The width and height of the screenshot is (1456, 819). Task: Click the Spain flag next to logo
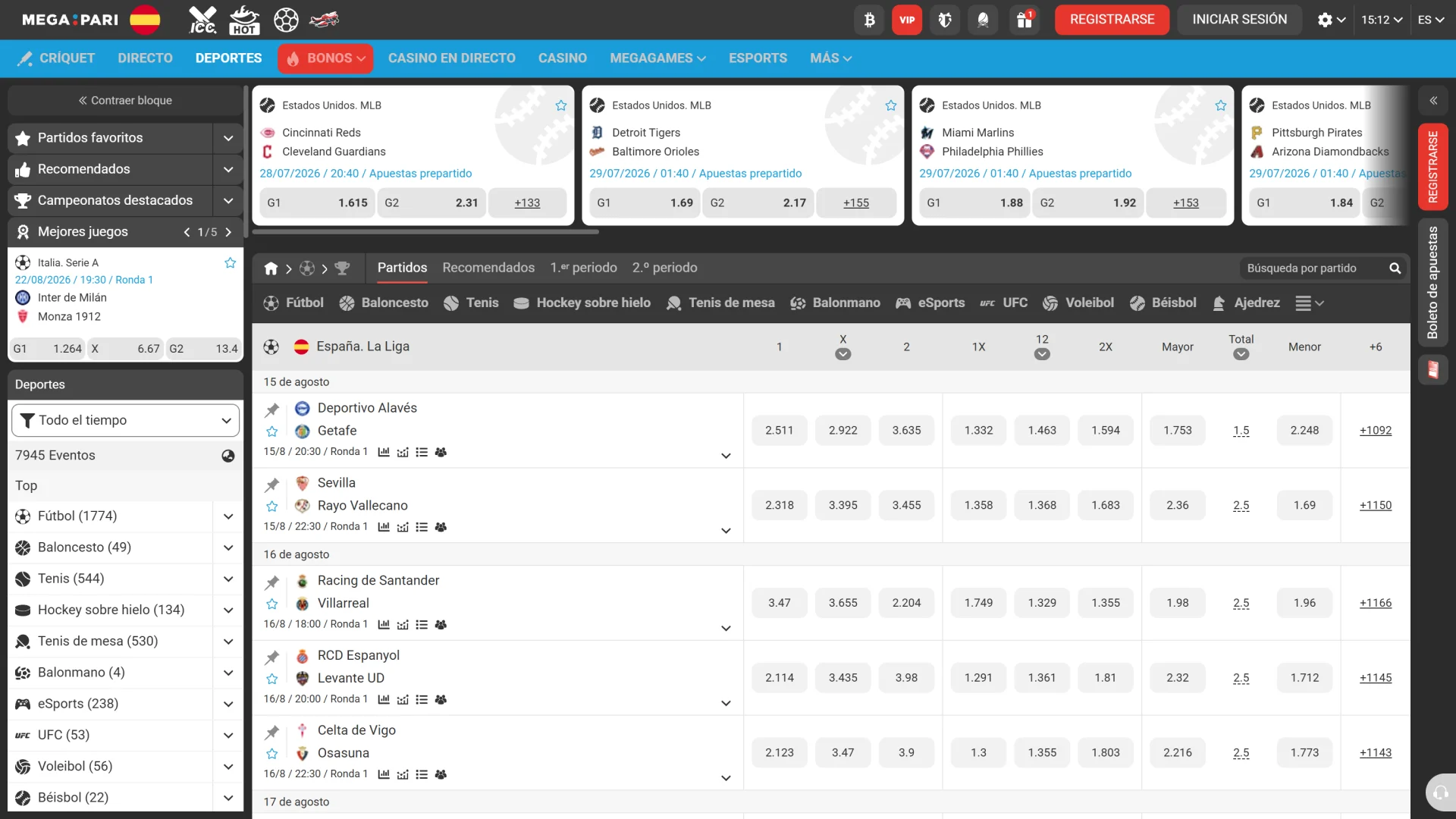[x=145, y=20]
